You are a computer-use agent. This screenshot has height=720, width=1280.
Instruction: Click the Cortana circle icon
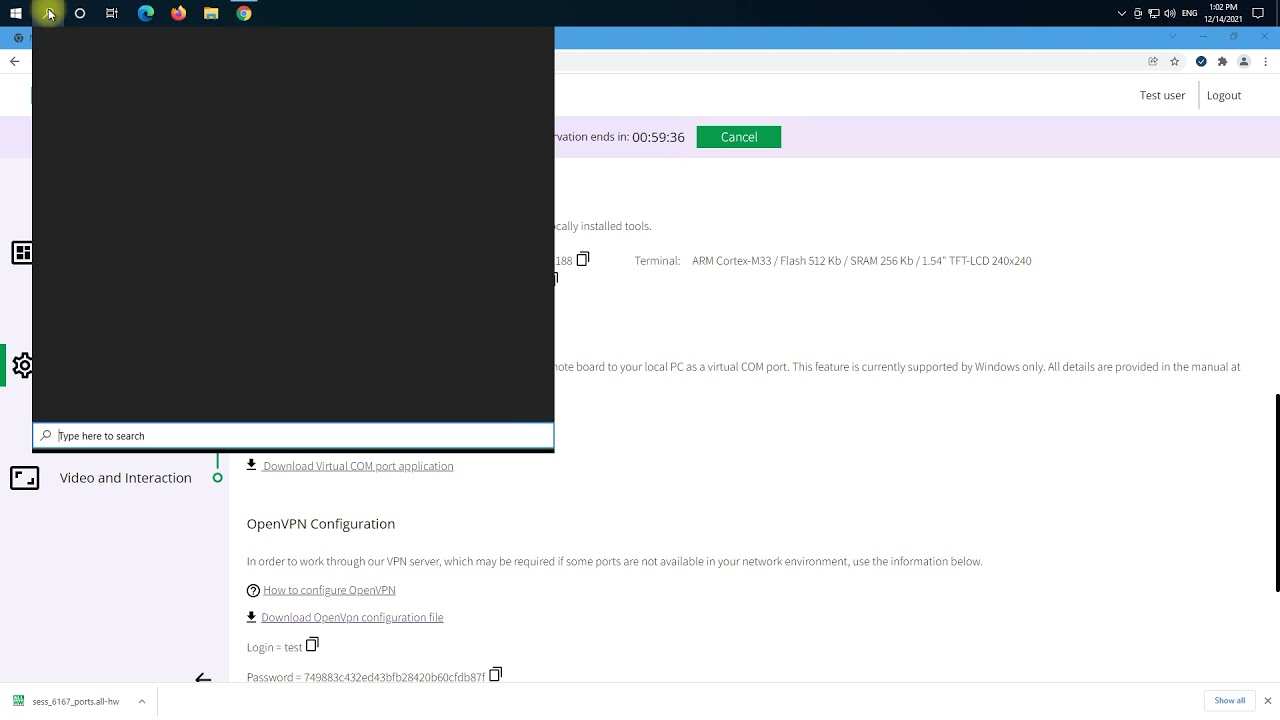click(x=80, y=13)
